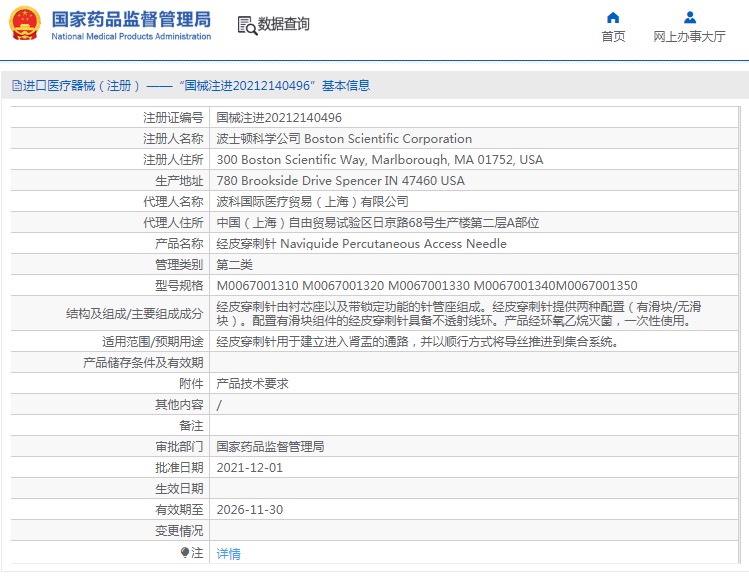749x578 pixels.
Task: Select agent address 日京路68号 cell
Action: coord(378,223)
